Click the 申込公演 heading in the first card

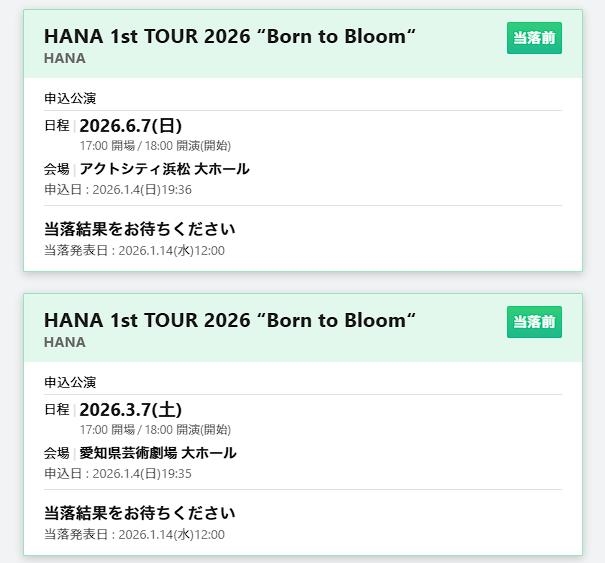coord(70,98)
